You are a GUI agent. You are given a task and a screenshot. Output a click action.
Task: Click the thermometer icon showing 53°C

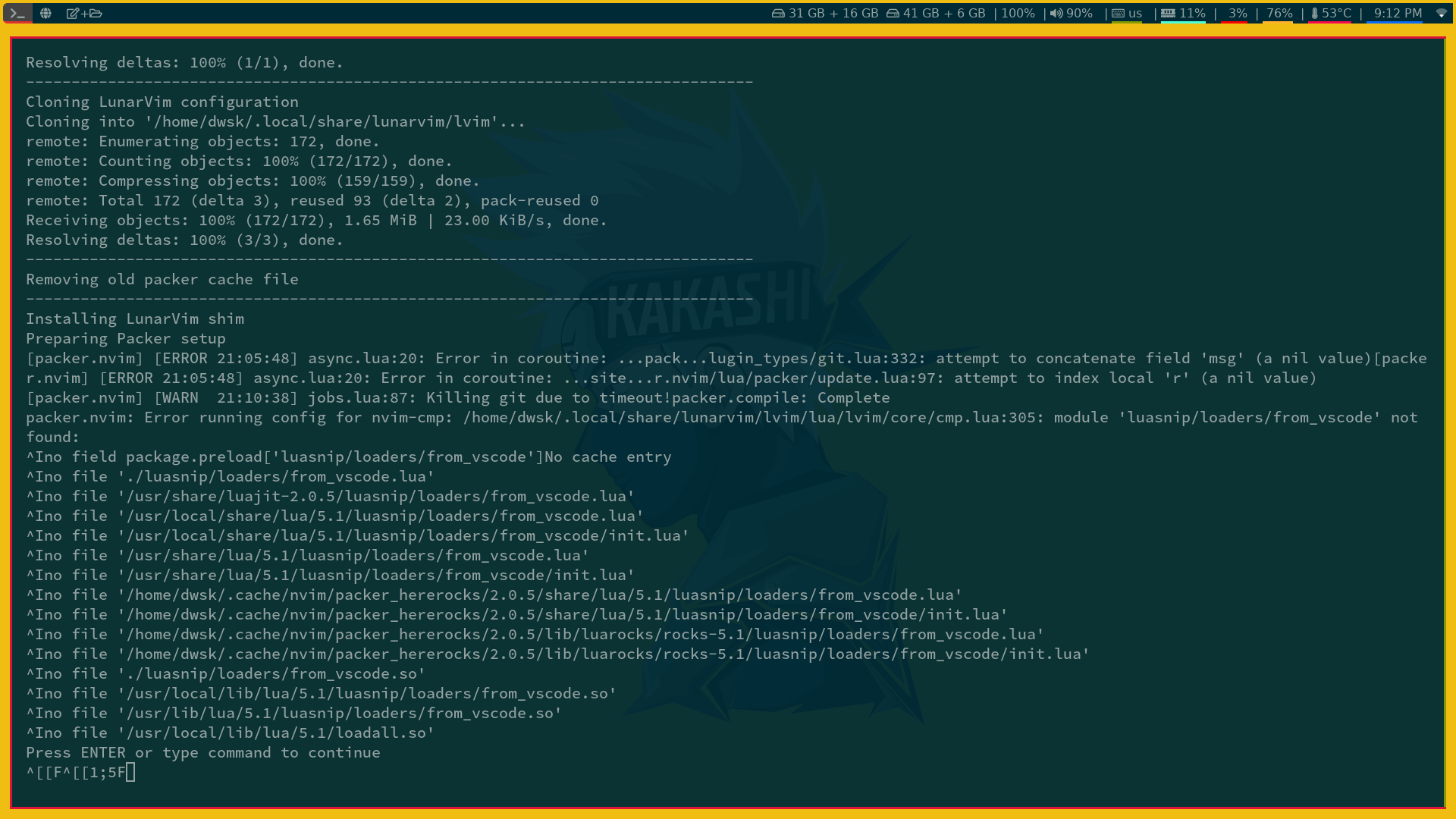coord(1314,13)
